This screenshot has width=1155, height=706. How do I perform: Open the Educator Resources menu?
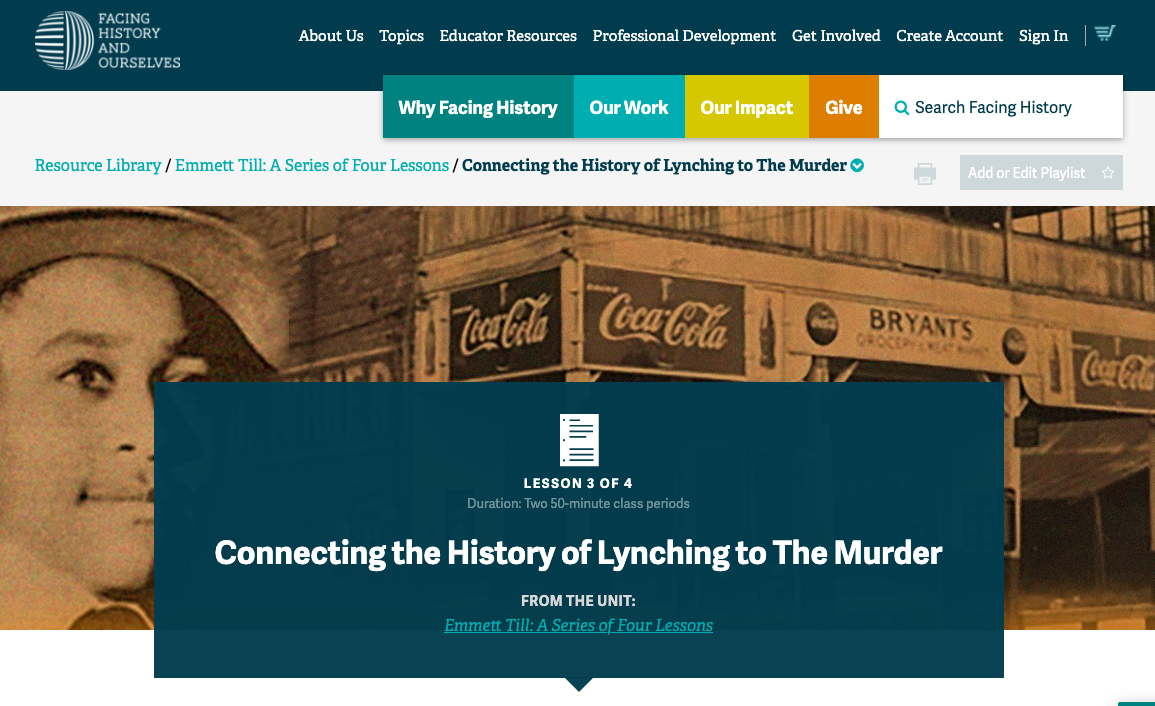pyautogui.click(x=508, y=36)
